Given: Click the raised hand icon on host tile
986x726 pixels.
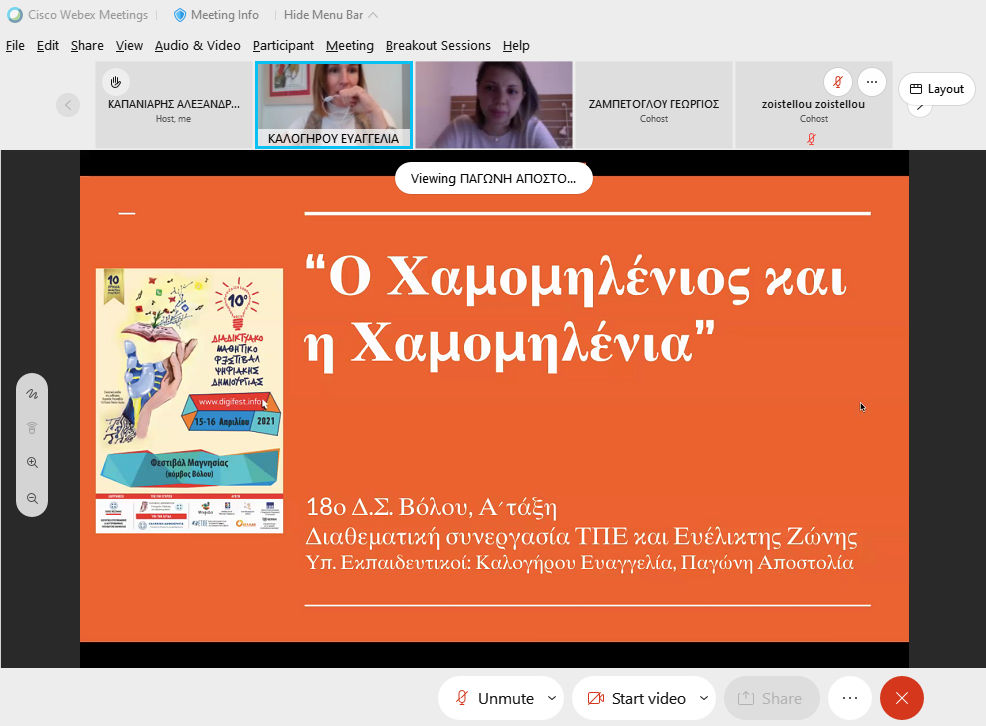Looking at the screenshot, I should (116, 81).
